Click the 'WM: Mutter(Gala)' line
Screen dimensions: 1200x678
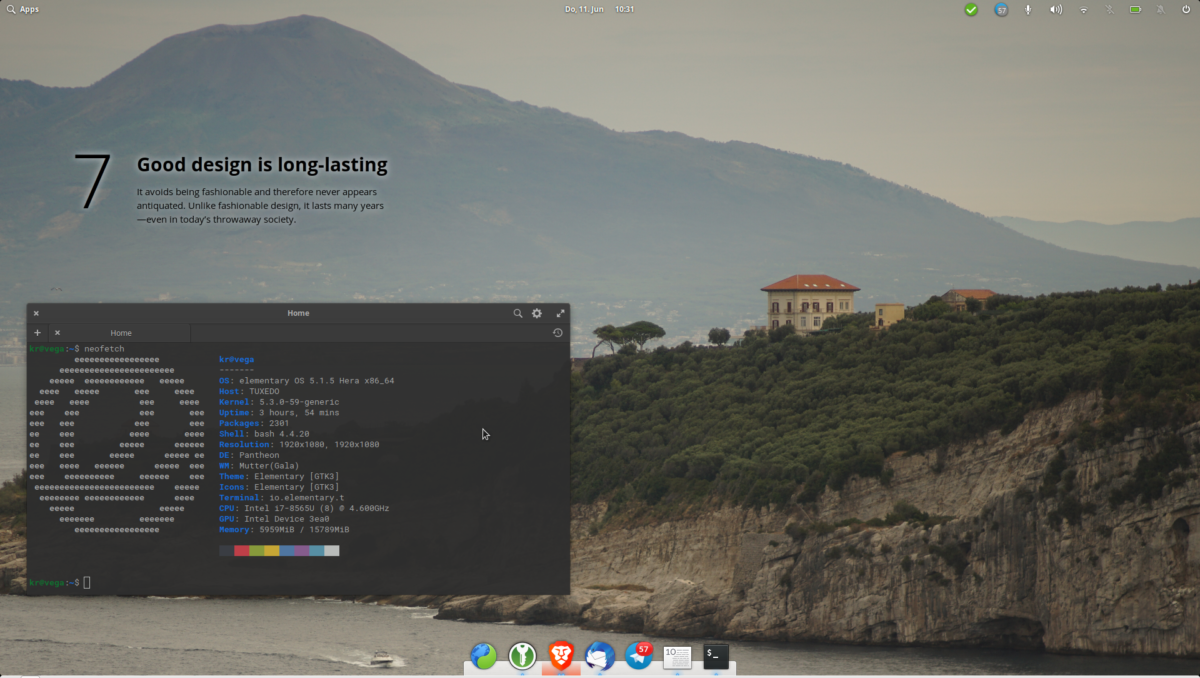(x=259, y=465)
